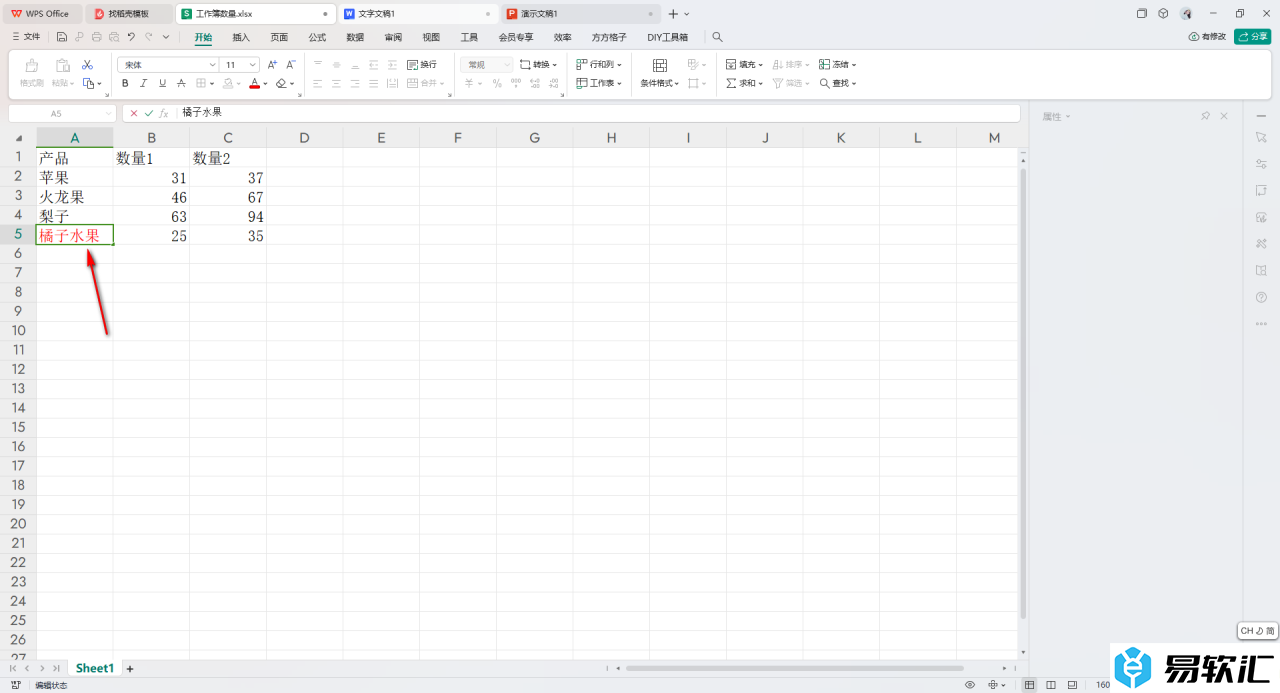Image resolution: width=1280 pixels, height=693 pixels.
Task: Open the 公式 ribbon tab
Action: (317, 37)
